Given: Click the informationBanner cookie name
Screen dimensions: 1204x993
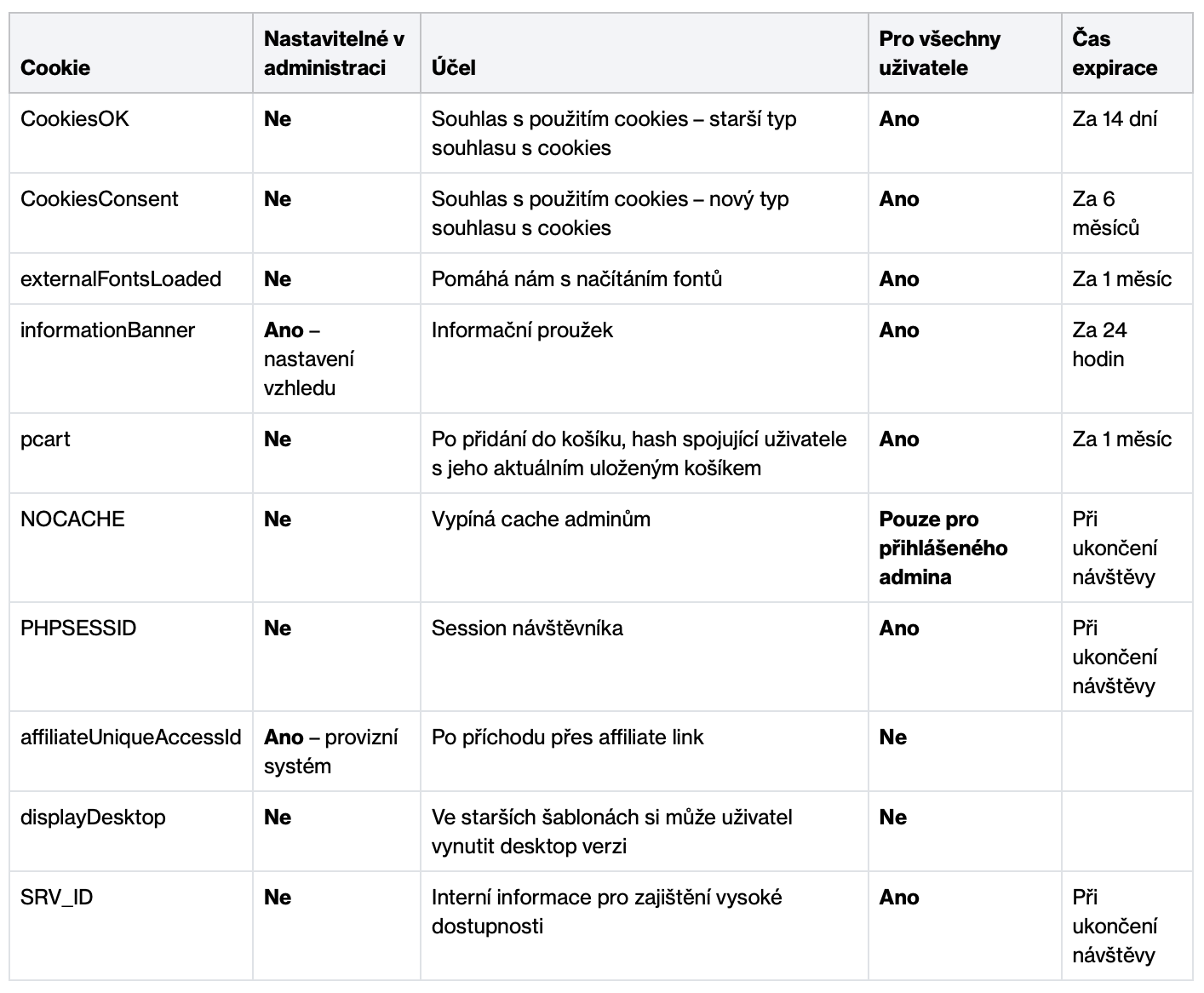Looking at the screenshot, I should click(107, 330).
